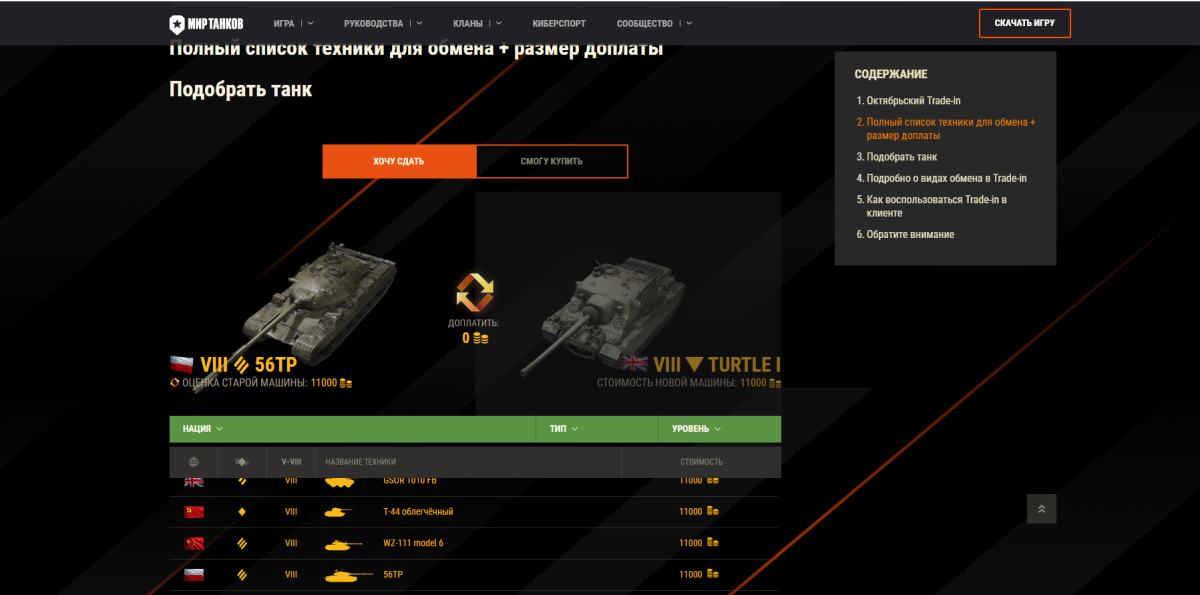The height and width of the screenshot is (595, 1200).
Task: Click the trade-in swap arrows icon
Action: pyautogui.click(x=475, y=292)
